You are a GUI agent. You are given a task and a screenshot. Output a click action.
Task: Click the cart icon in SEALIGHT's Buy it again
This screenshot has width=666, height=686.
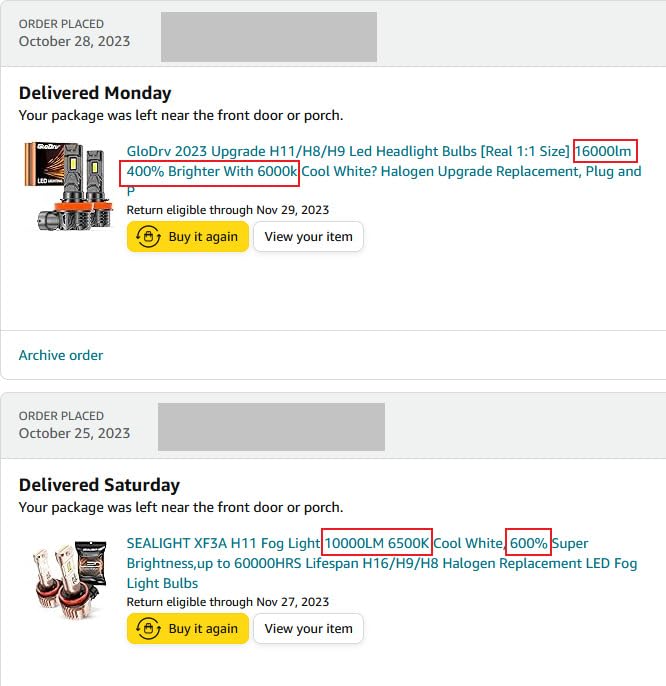point(148,629)
